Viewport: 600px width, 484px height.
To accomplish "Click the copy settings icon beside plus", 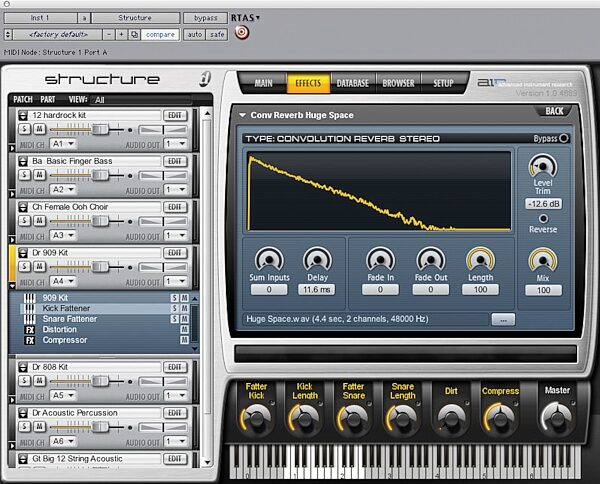I will [134, 34].
